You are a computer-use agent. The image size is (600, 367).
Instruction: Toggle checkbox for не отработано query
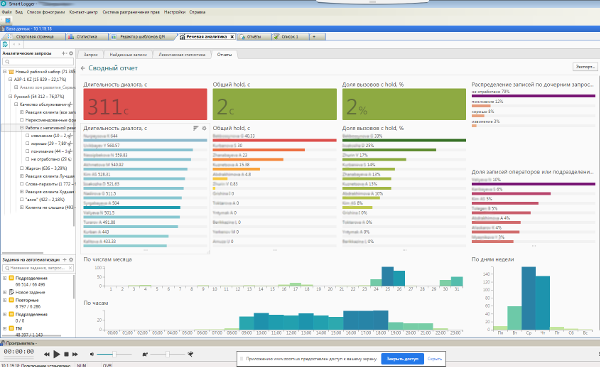(x=27, y=159)
